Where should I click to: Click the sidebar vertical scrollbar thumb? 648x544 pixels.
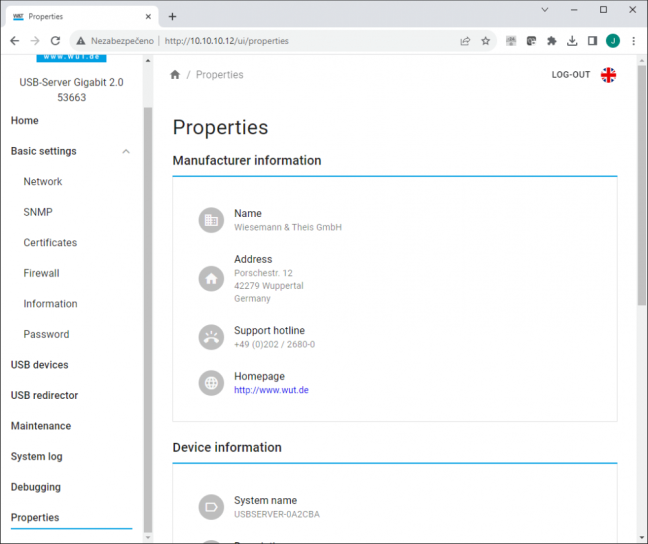pyautogui.click(x=148, y=320)
